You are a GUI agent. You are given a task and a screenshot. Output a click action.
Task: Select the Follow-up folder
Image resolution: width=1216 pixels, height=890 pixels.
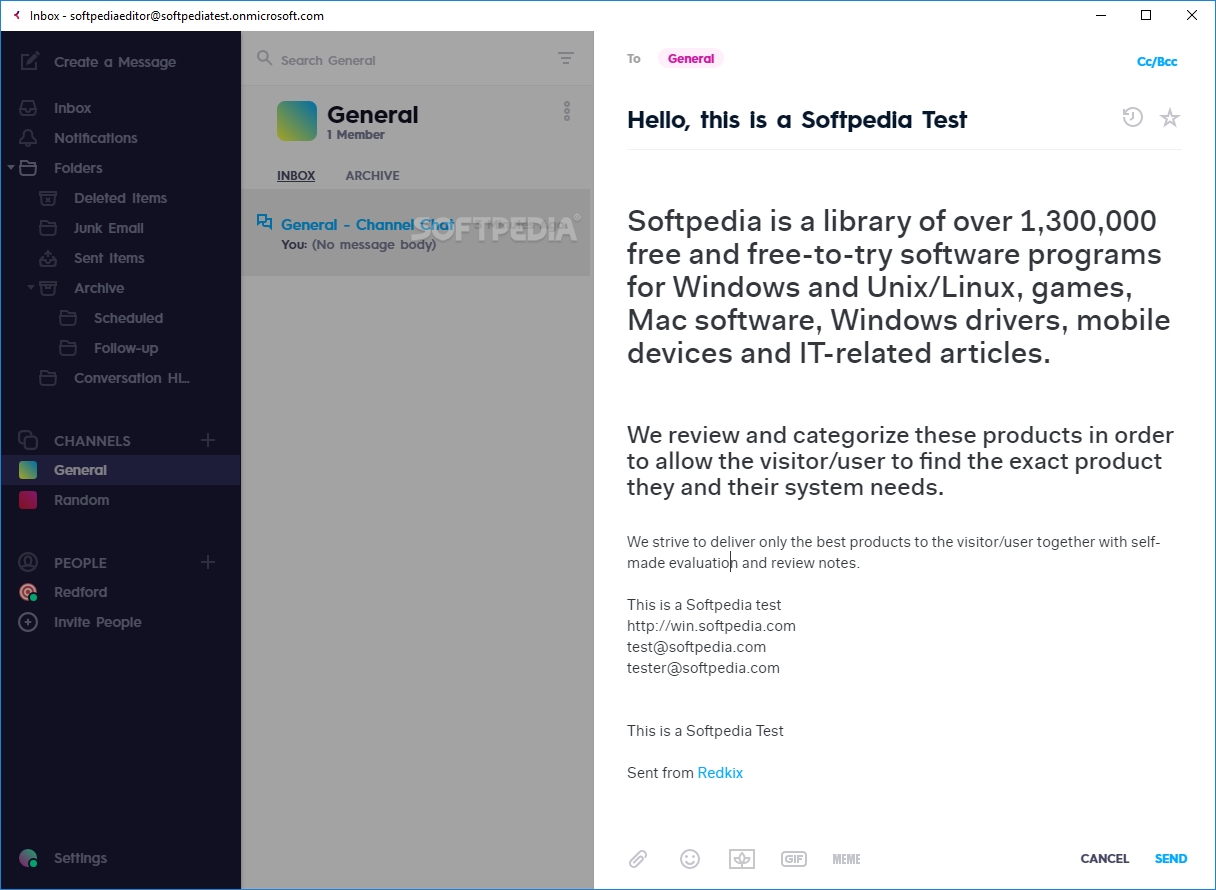coord(126,348)
